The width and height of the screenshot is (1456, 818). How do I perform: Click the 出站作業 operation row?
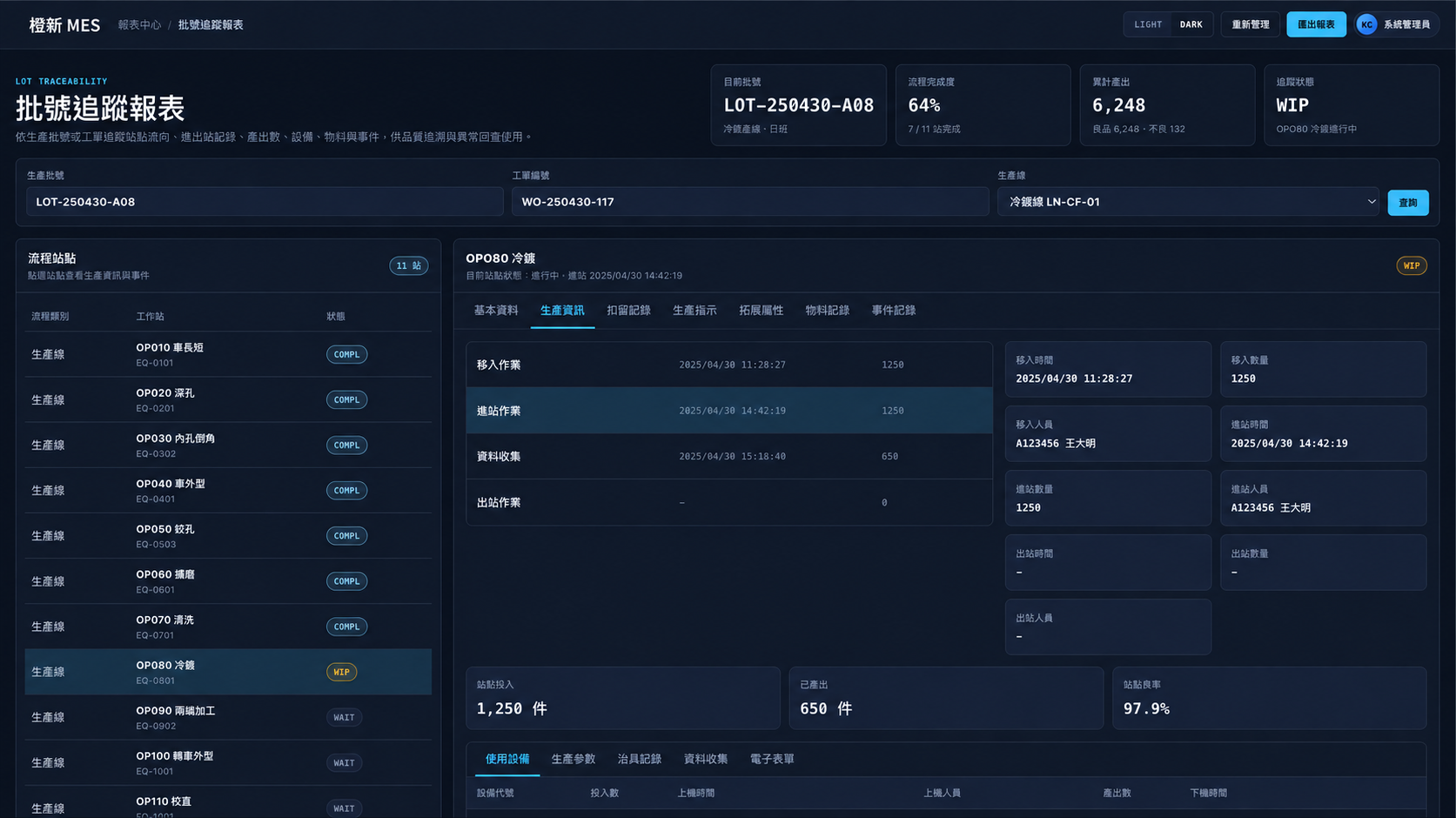click(x=729, y=502)
